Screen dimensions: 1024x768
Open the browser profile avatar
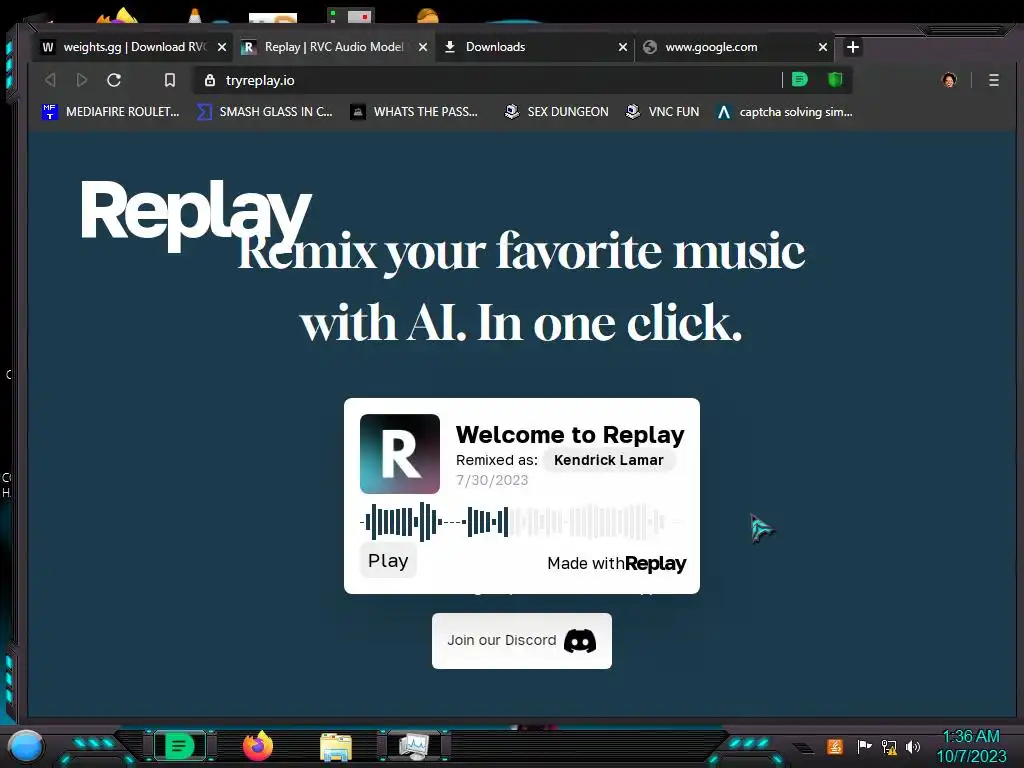click(949, 80)
